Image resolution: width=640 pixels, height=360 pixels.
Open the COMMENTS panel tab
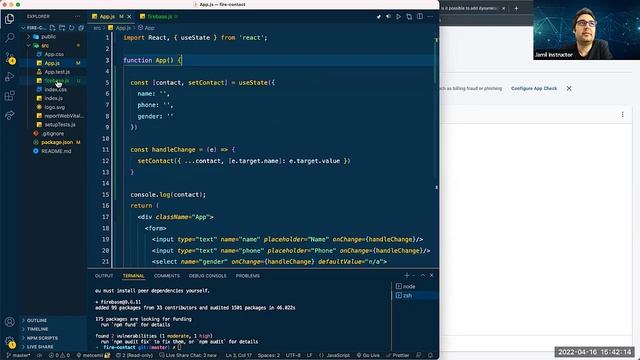[x=167, y=276]
